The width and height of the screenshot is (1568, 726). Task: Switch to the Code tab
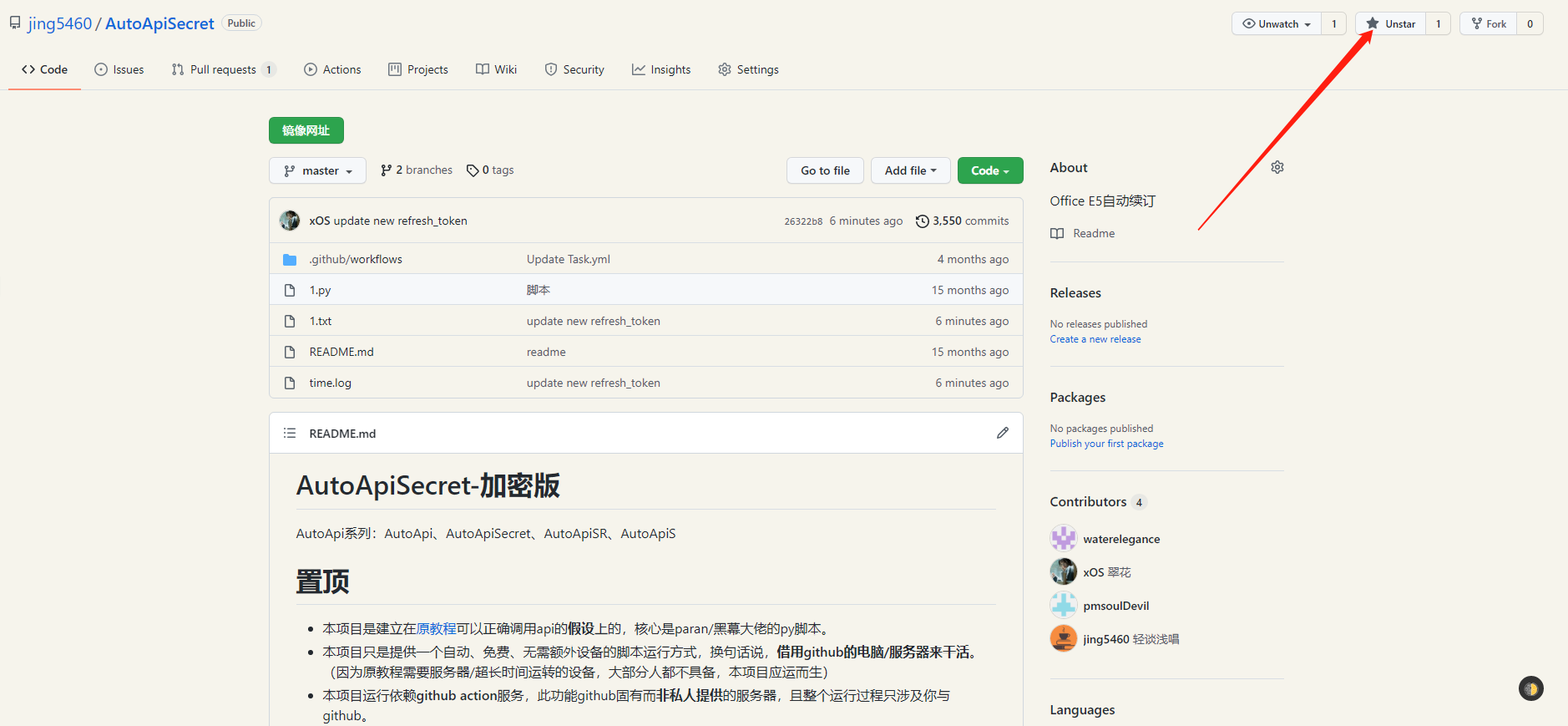click(45, 69)
